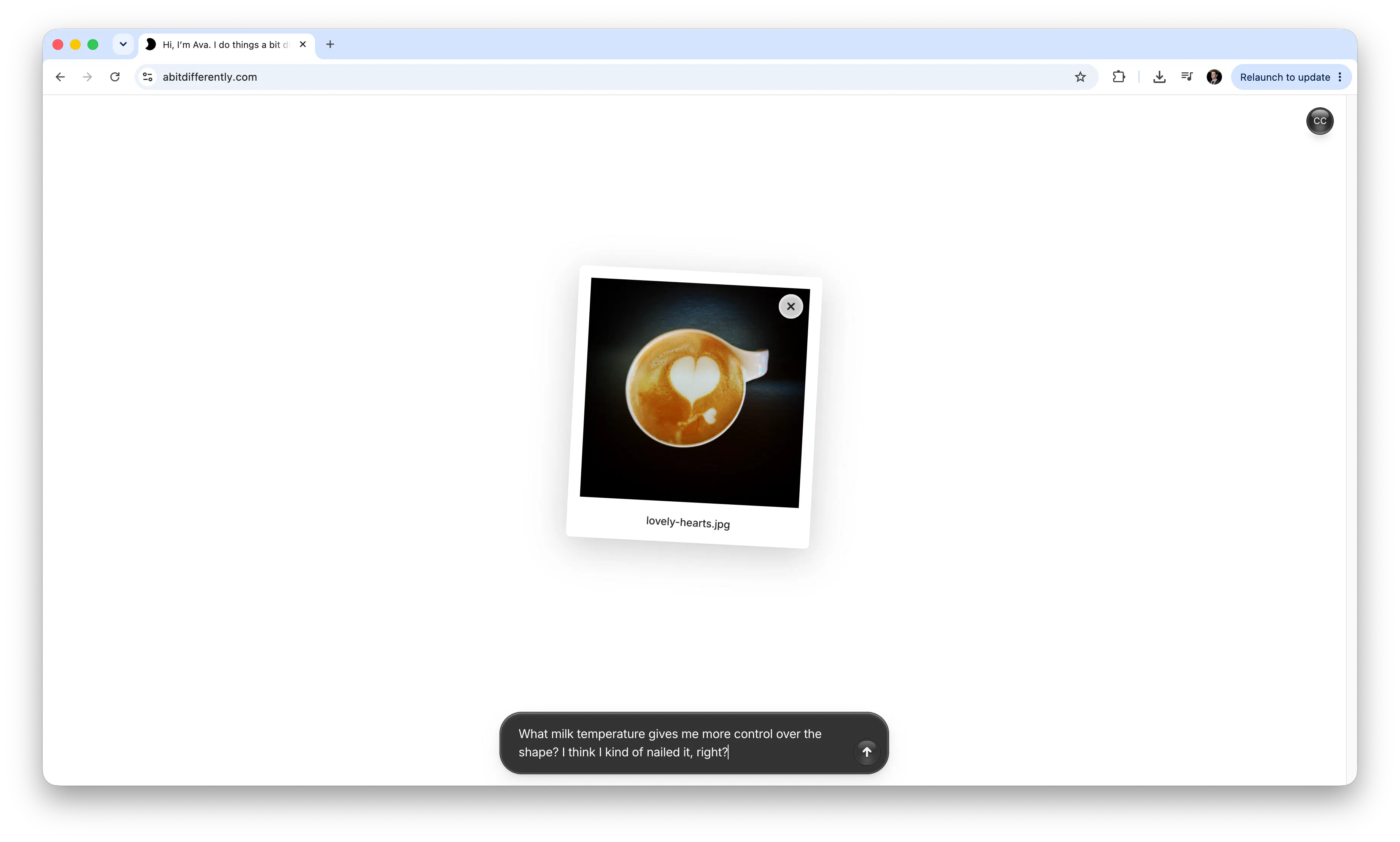Bookmark this page with the star

point(1080,77)
